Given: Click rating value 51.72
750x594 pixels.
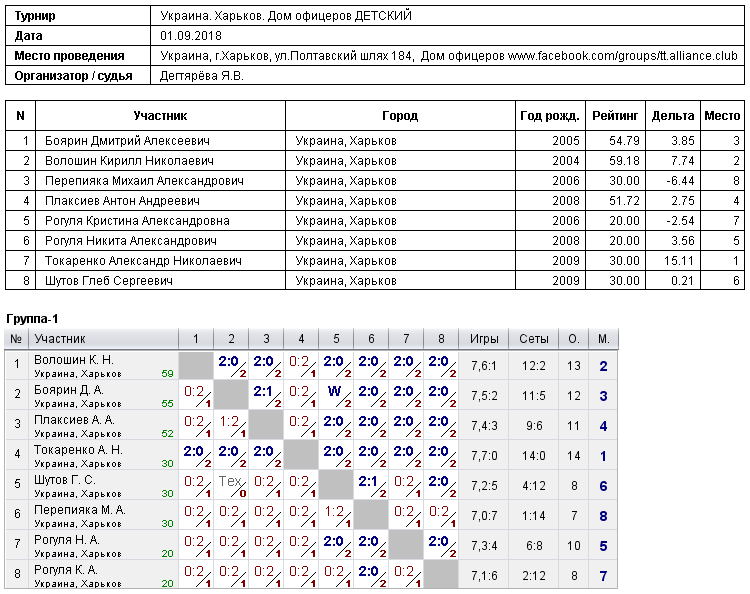Looking at the screenshot, I should point(624,201).
